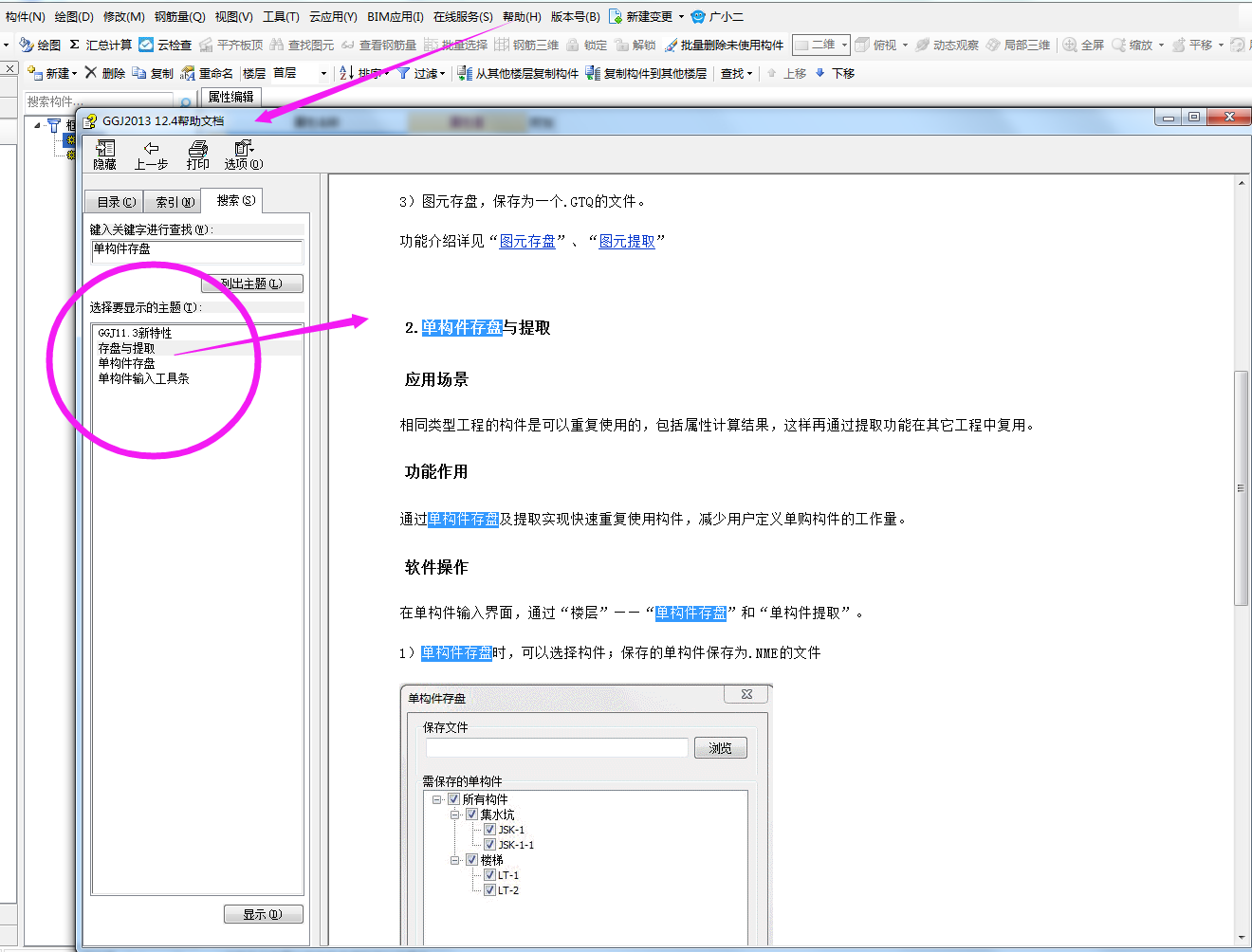1252x952 pixels.
Task: Click the 属性编辑 button
Action: (x=230, y=97)
